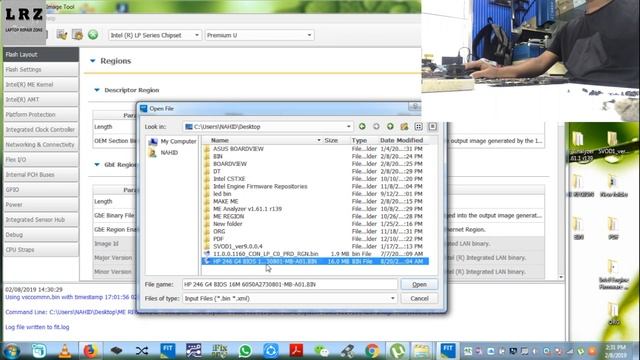The image size is (640, 360).
Task: Open iFix app from taskbar
Action: (x=220, y=351)
